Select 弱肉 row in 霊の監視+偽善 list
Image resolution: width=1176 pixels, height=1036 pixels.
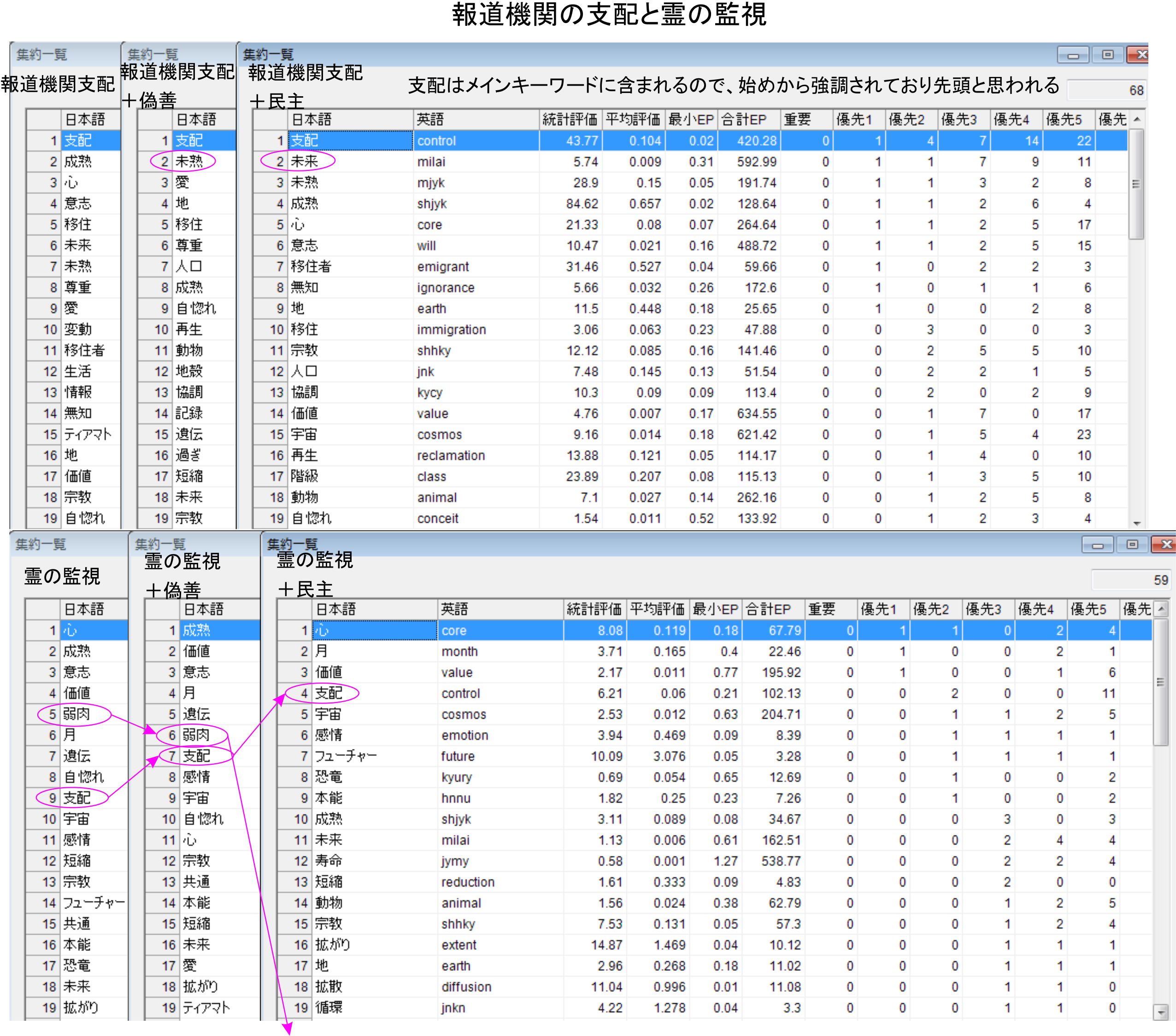coord(196,735)
